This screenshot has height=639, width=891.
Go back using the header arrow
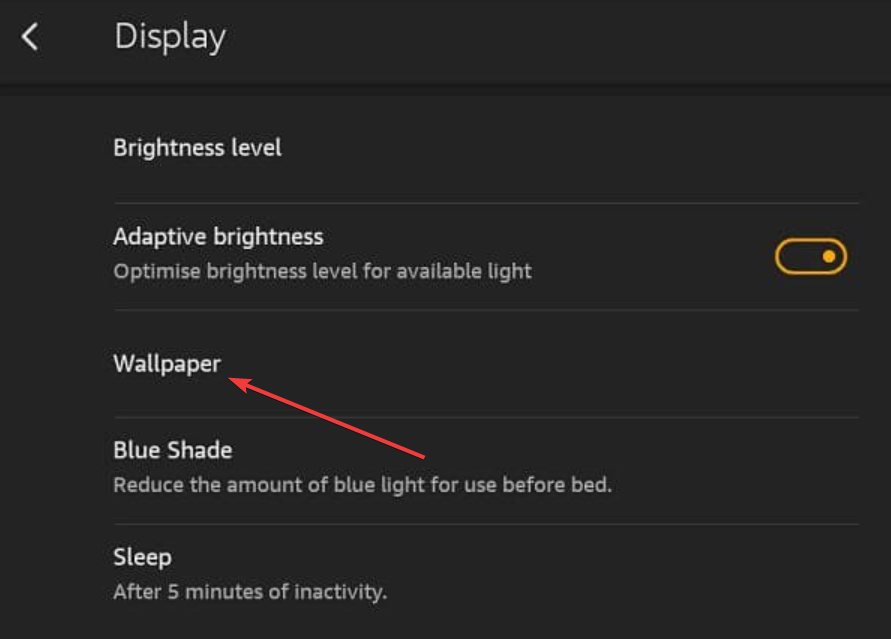point(31,38)
